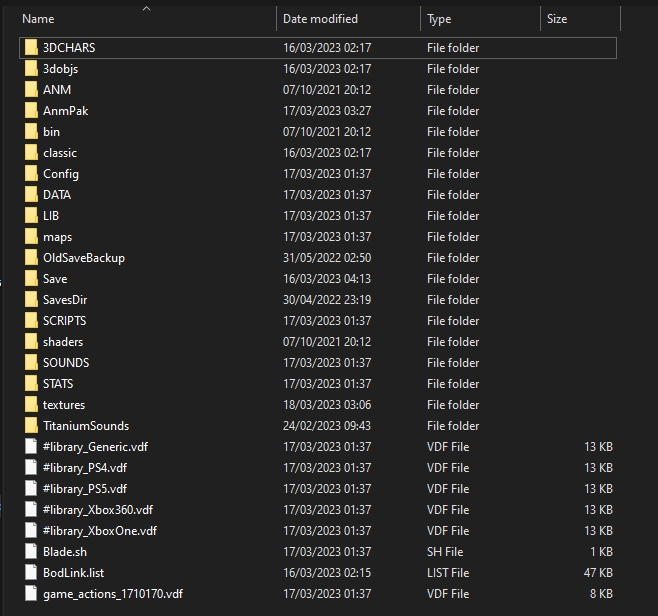This screenshot has height=616, width=658.
Task: Click the OldSaveBackup folder icon
Action: click(x=31, y=258)
